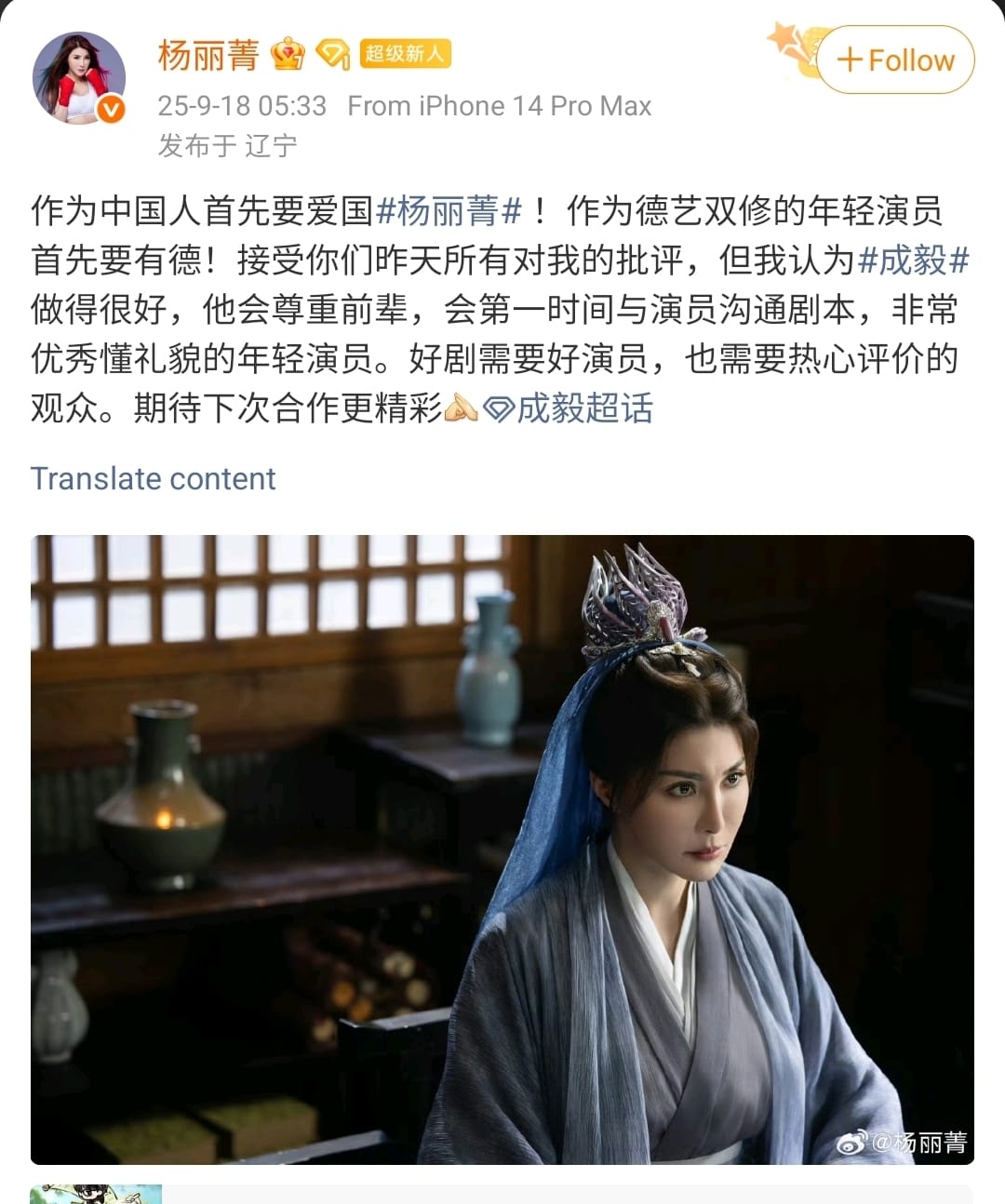Open the poster's profile avatar

[x=79, y=78]
